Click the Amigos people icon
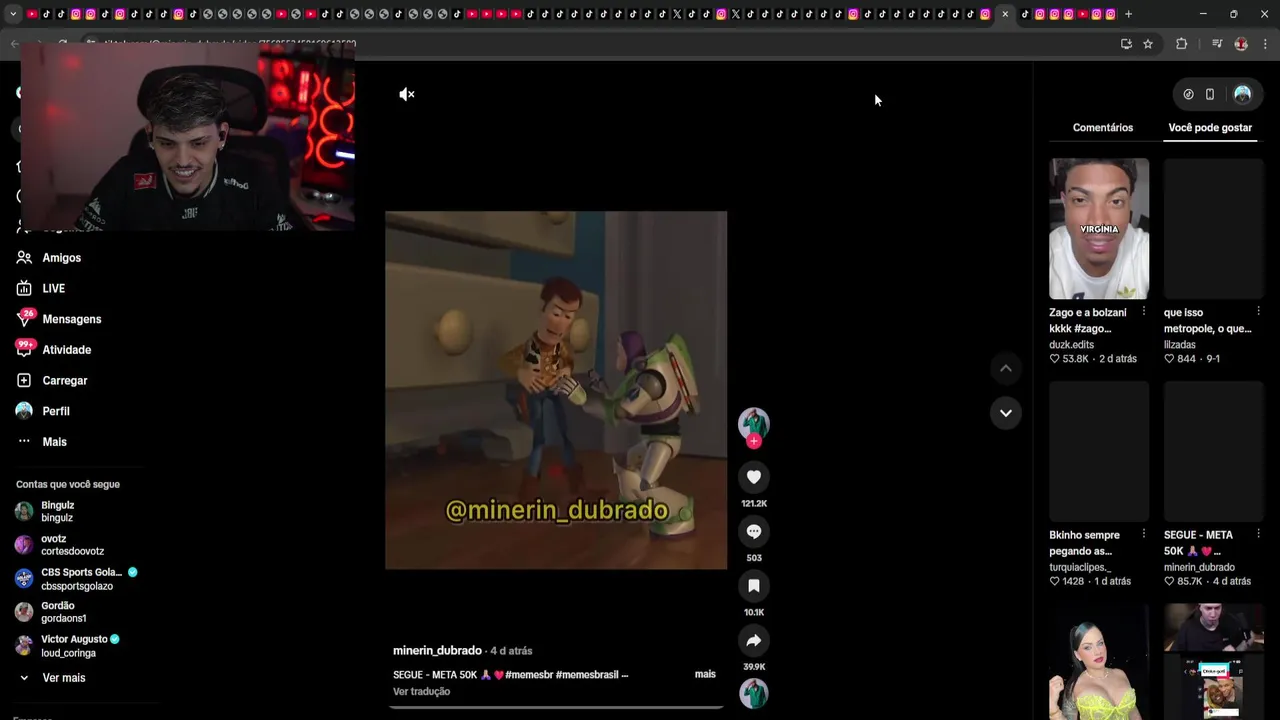The width and height of the screenshot is (1280, 720). (x=24, y=258)
